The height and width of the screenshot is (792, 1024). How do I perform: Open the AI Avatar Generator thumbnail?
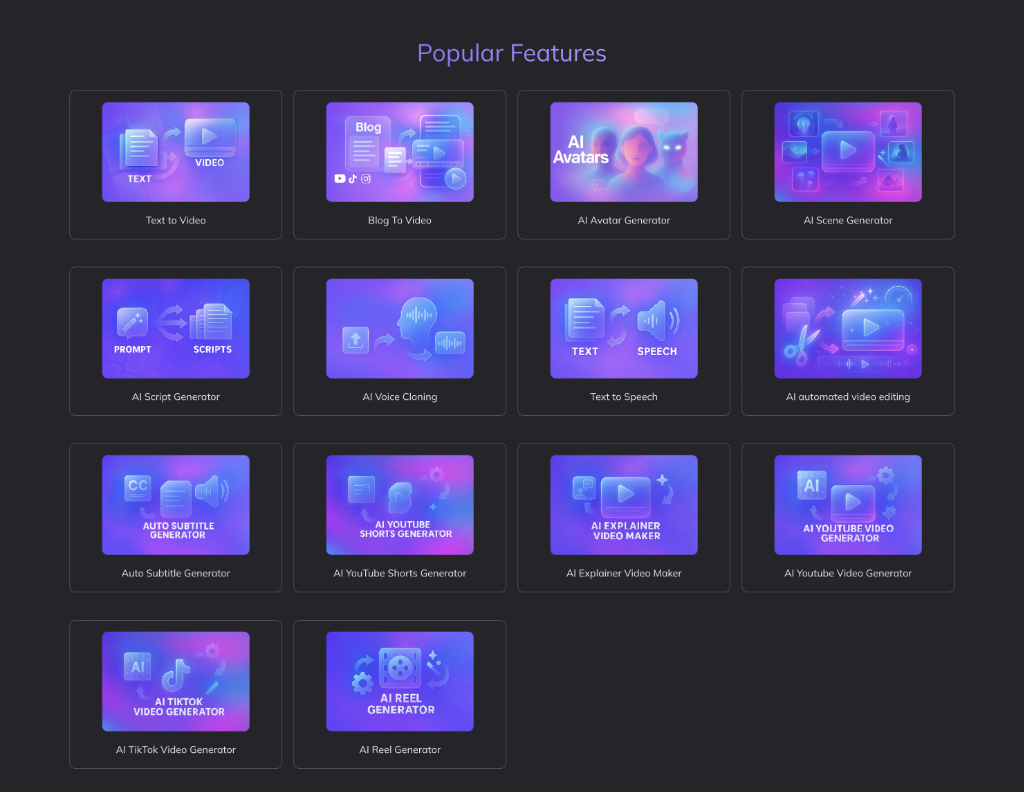coord(623,151)
